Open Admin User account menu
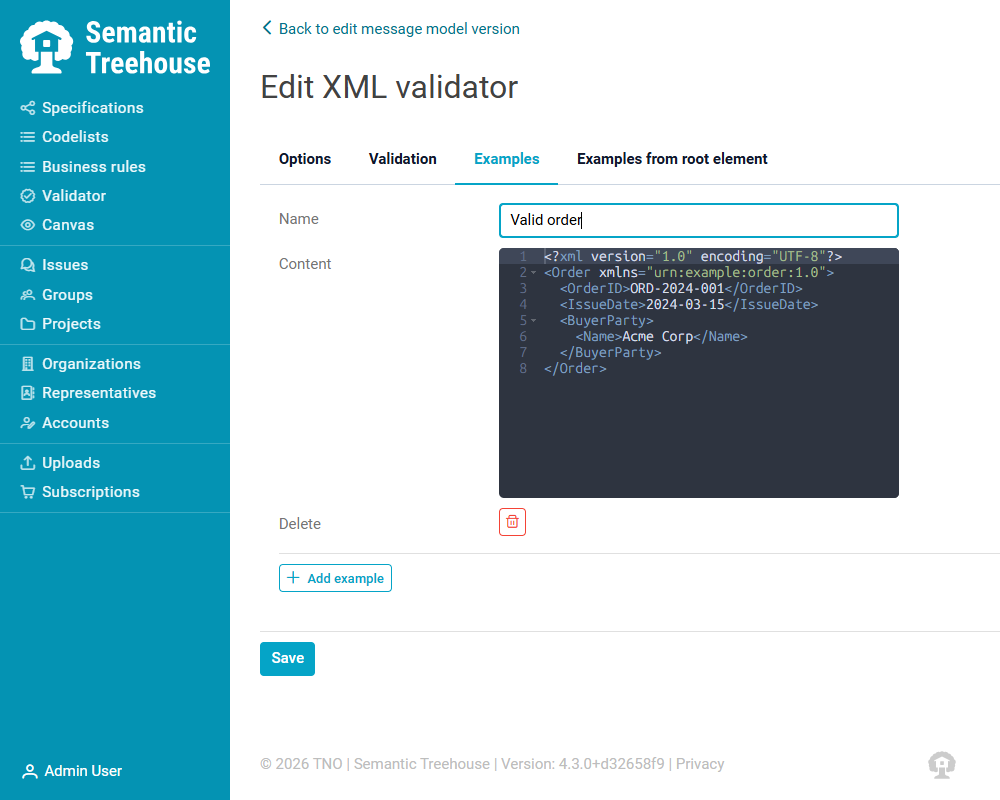The width and height of the screenshot is (1000, 800). [x=72, y=771]
